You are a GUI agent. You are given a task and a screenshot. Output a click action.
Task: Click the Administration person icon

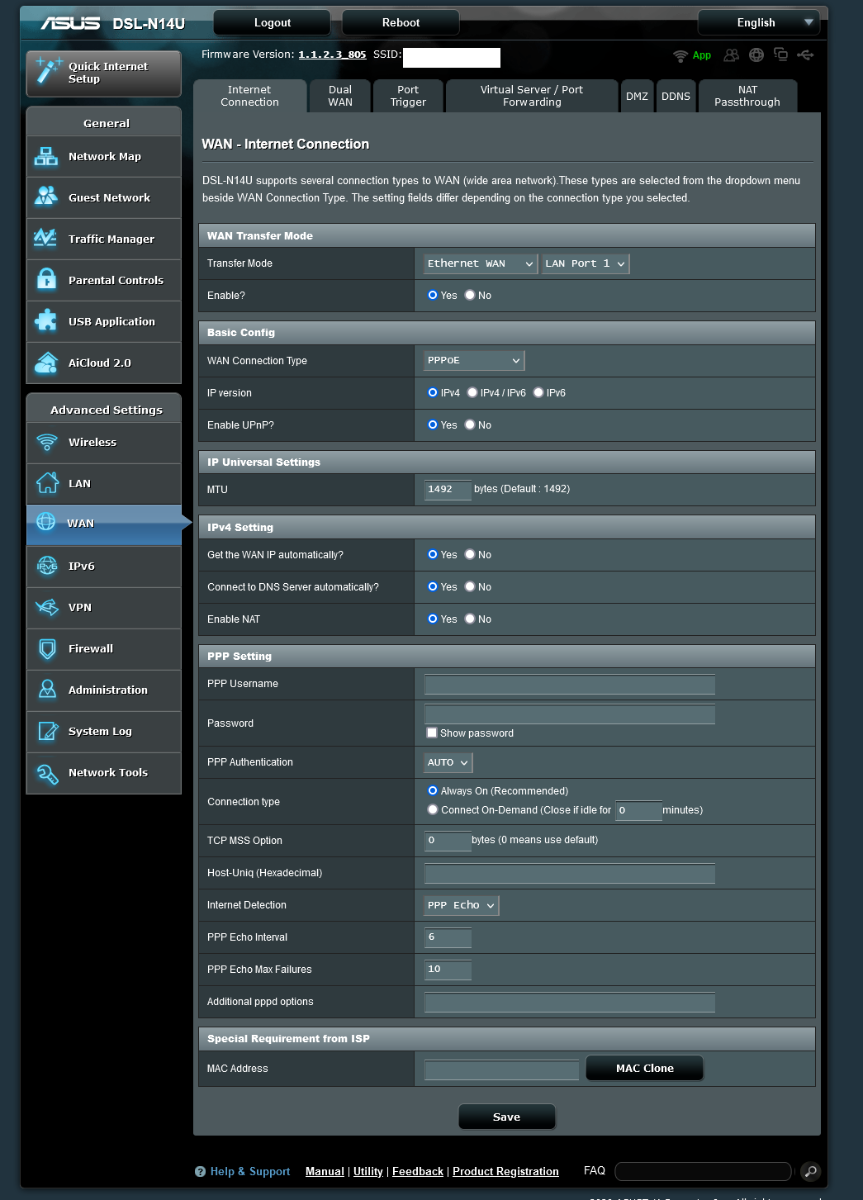coord(46,690)
